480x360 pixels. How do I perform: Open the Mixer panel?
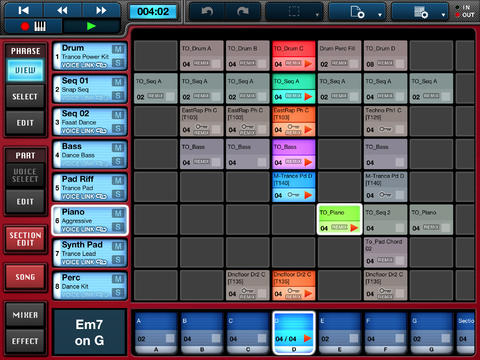tap(25, 315)
